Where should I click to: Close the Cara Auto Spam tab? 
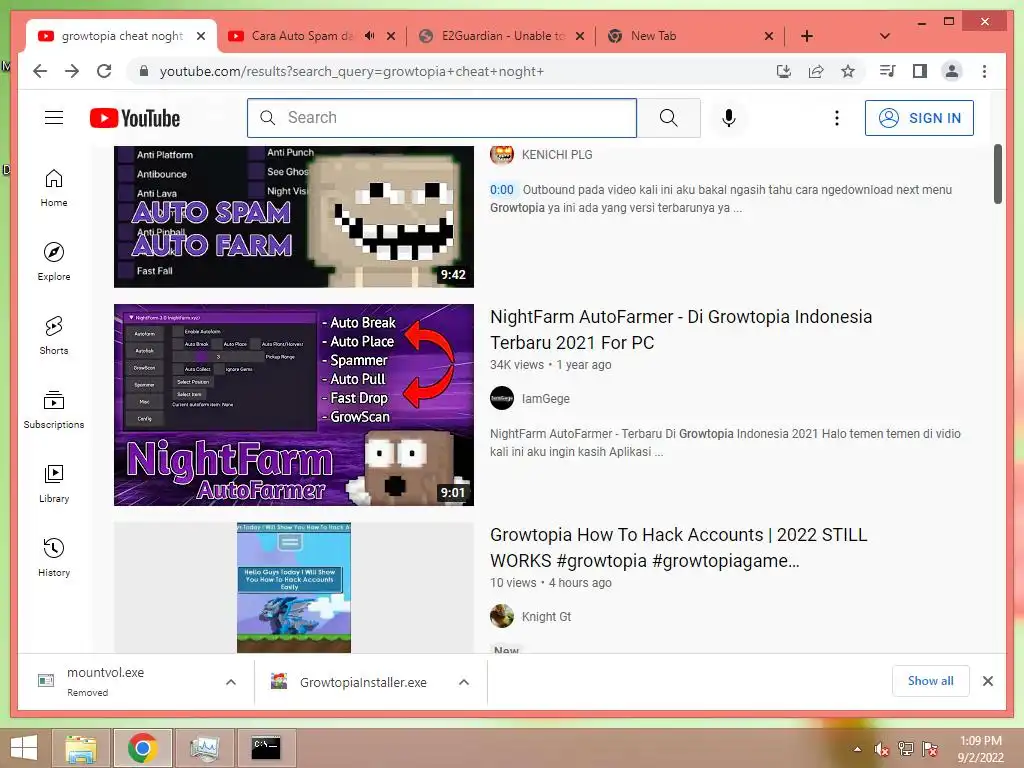(x=391, y=36)
